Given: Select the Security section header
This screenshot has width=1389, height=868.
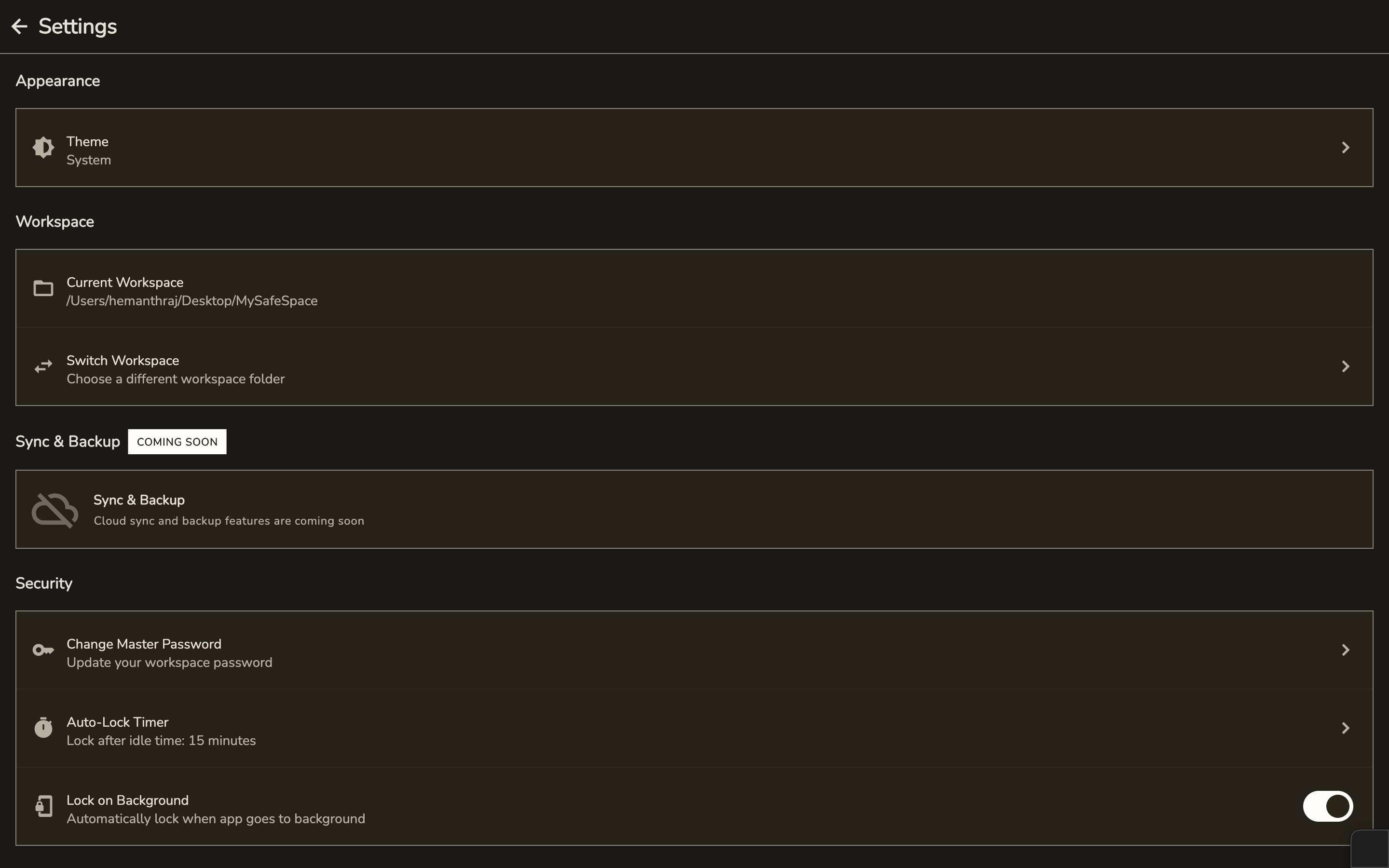Looking at the screenshot, I should point(43,583).
